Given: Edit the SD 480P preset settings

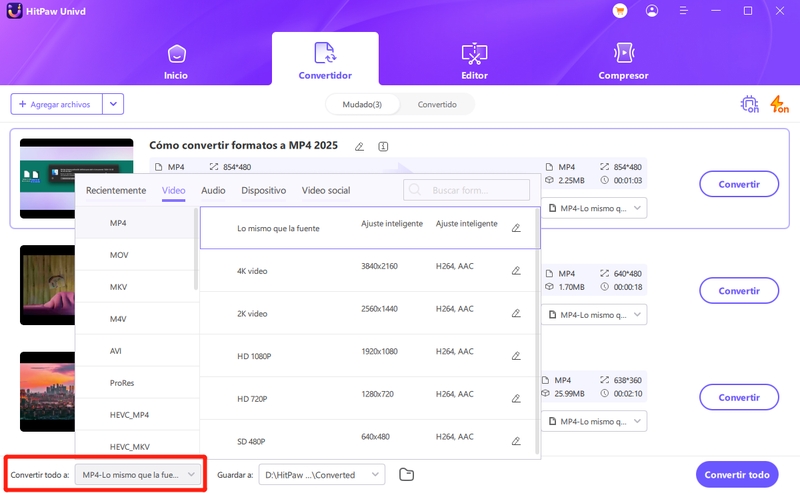Looking at the screenshot, I should [x=516, y=441].
